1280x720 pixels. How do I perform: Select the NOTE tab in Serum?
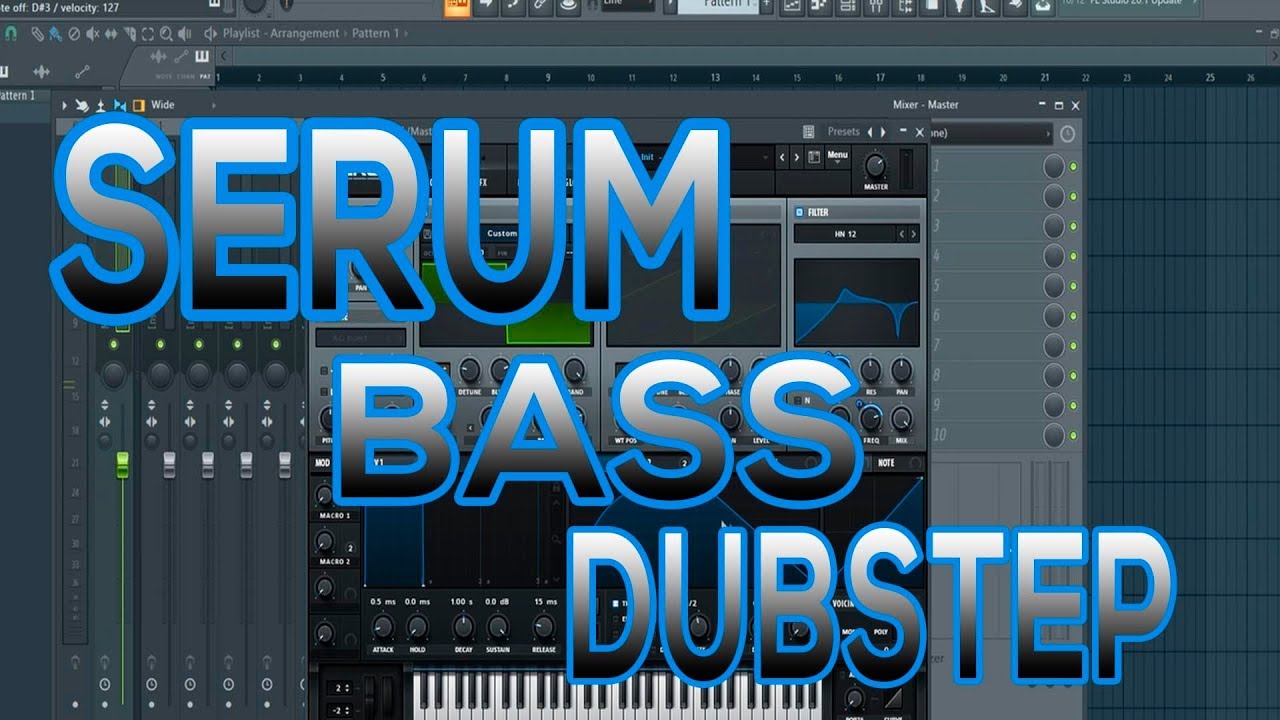(x=886, y=463)
